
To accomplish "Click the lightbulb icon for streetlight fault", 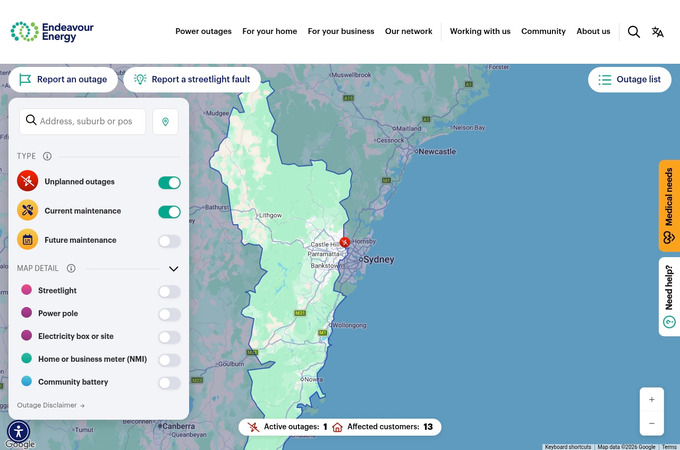I will click(x=140, y=79).
